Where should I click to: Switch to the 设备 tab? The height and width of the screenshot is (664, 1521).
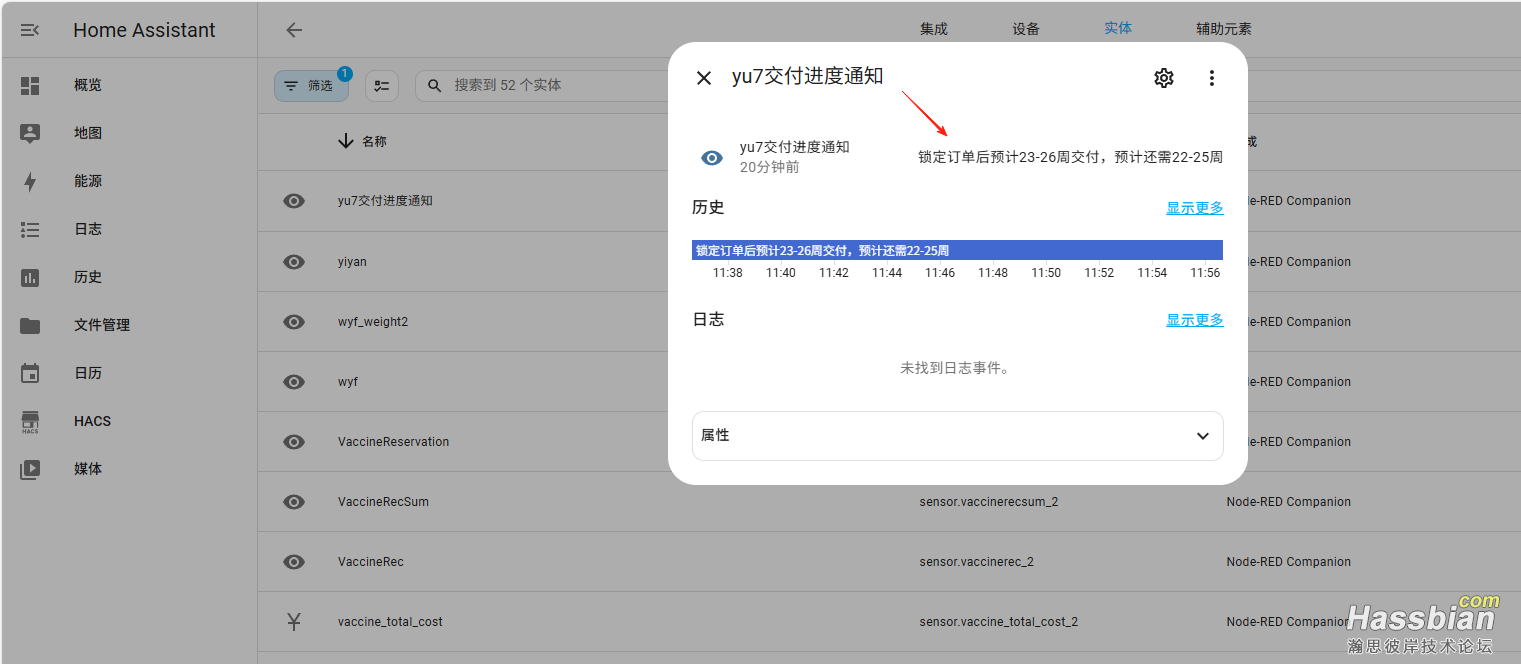pos(1026,29)
